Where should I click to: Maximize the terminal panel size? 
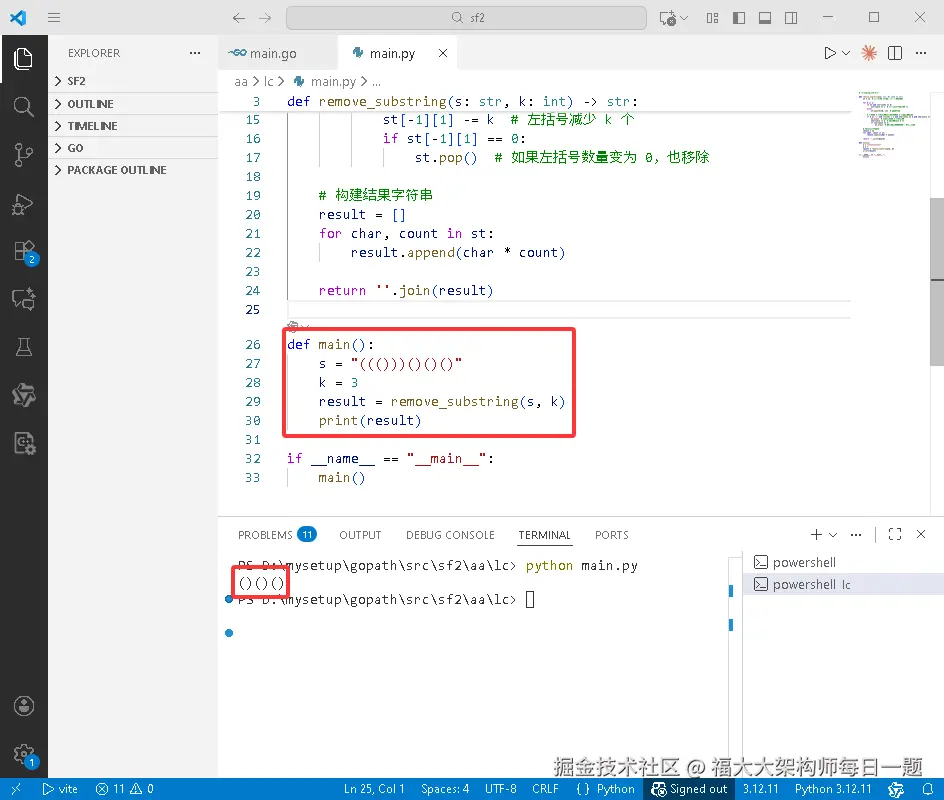click(895, 534)
